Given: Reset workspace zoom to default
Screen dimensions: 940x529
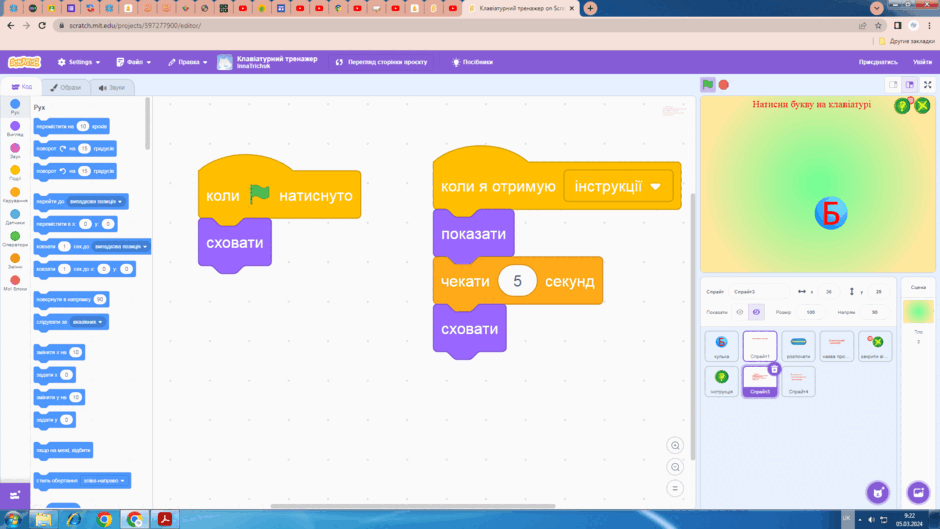Looking at the screenshot, I should tap(675, 489).
